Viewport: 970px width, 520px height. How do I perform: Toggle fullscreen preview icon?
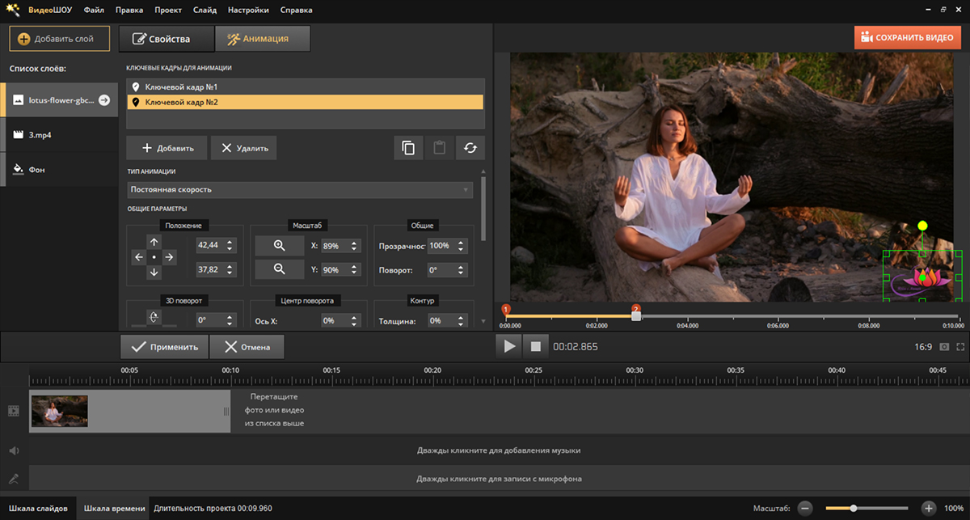(960, 347)
